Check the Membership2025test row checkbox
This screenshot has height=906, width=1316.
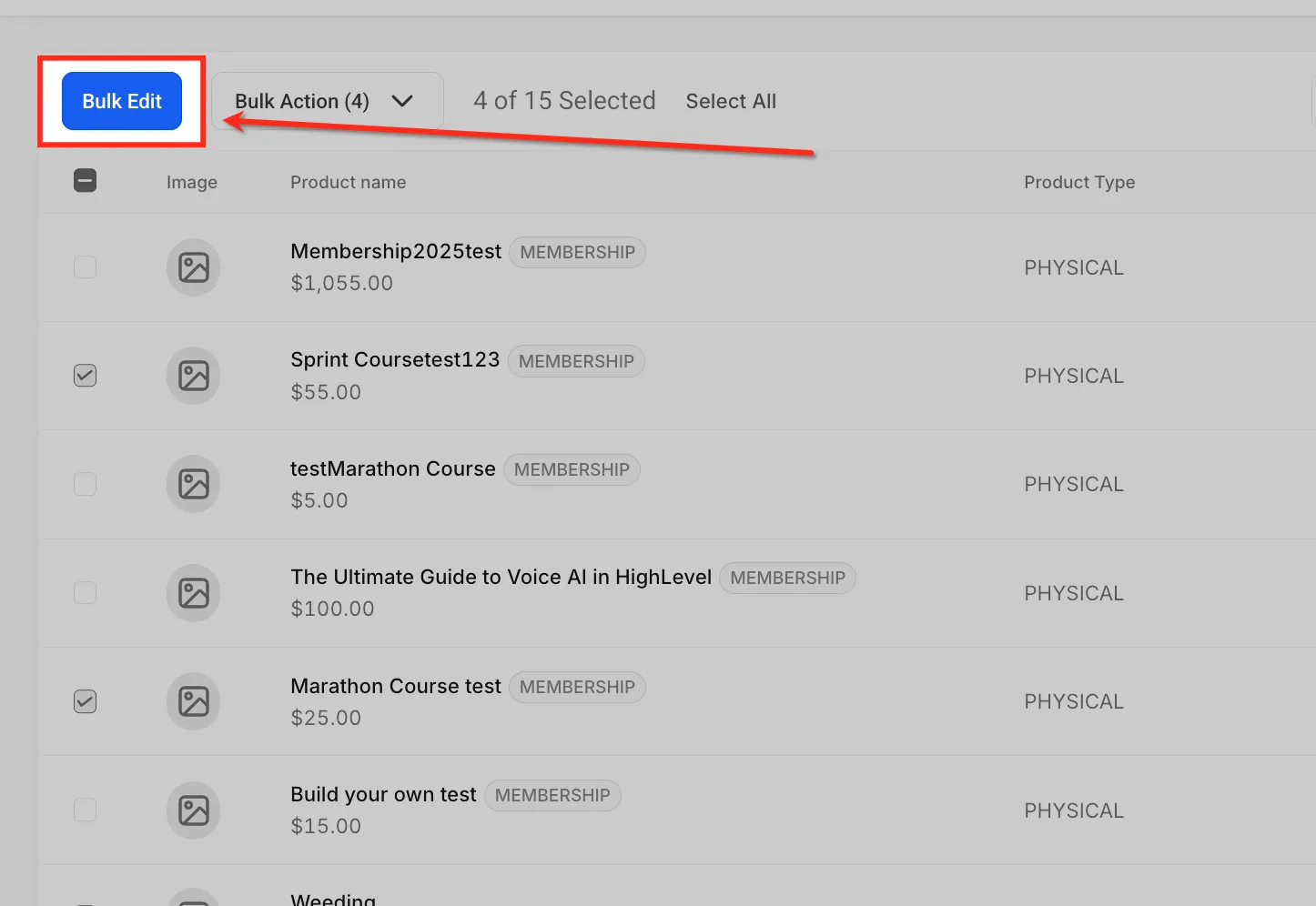85,267
